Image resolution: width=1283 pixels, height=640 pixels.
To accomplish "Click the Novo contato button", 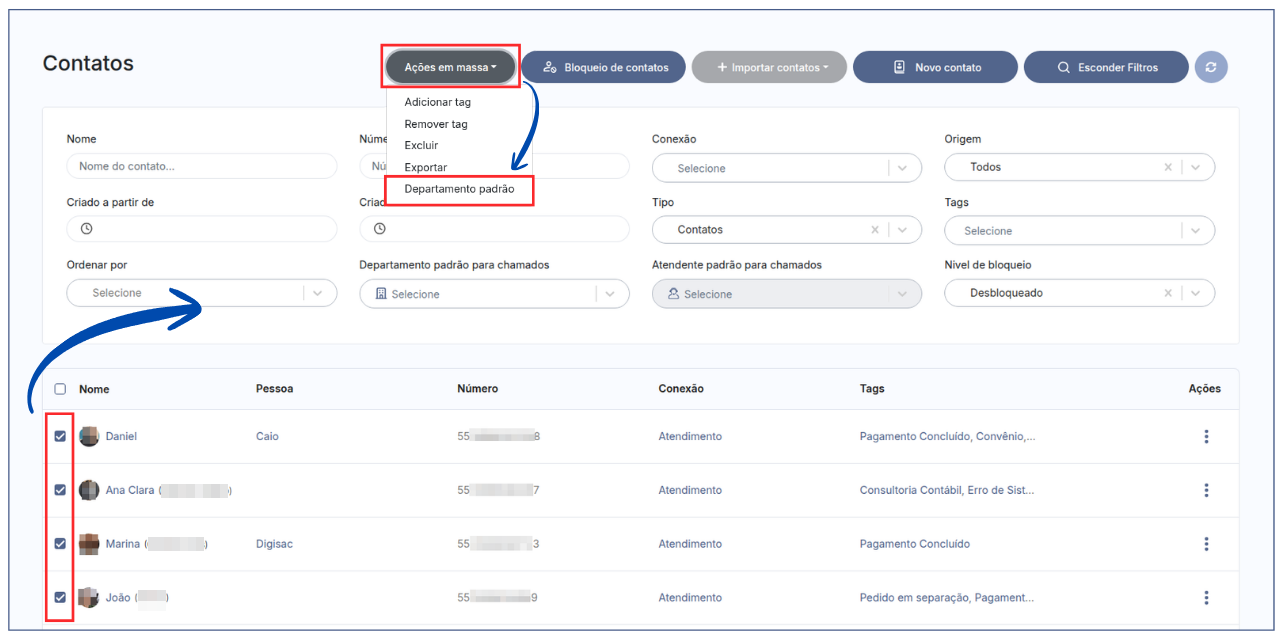I will tap(935, 67).
